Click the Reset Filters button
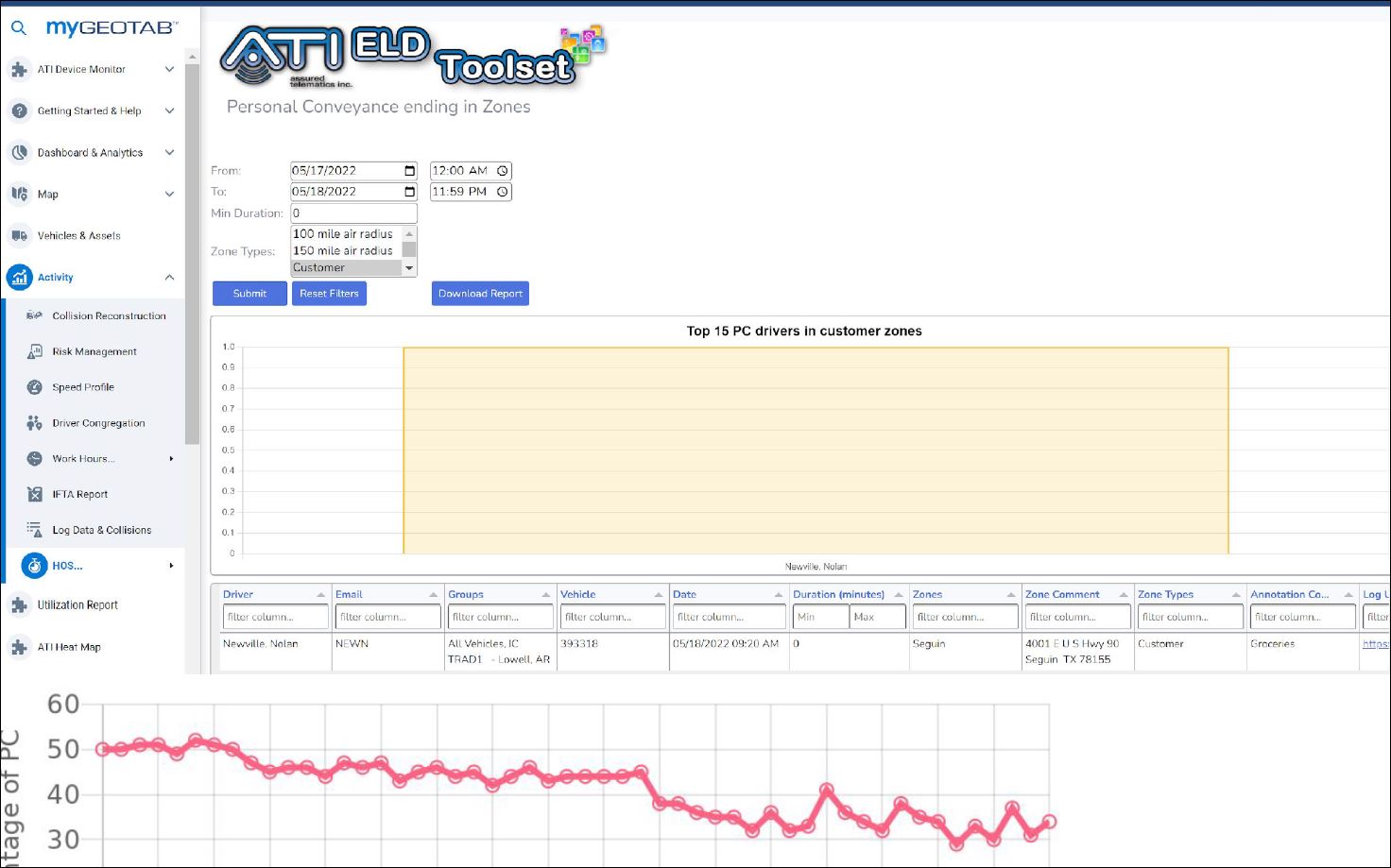 (x=329, y=294)
